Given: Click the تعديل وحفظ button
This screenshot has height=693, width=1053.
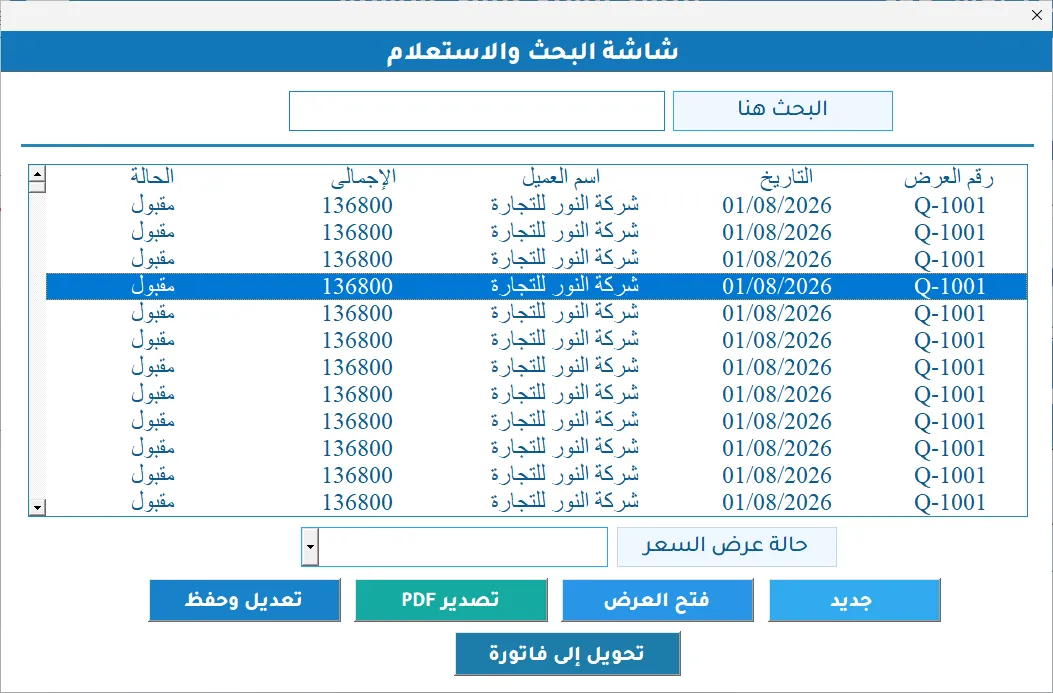Looking at the screenshot, I should click(244, 600).
